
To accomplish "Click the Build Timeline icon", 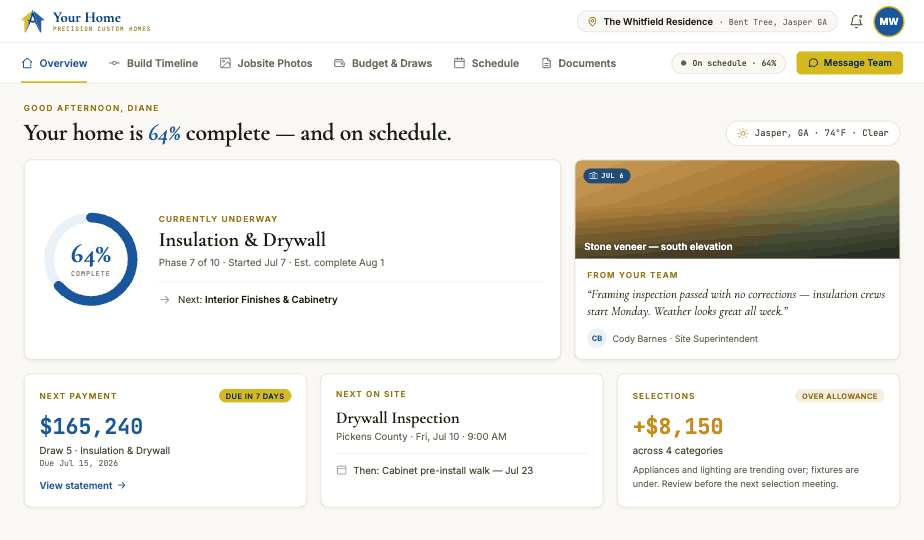I will pyautogui.click(x=114, y=63).
